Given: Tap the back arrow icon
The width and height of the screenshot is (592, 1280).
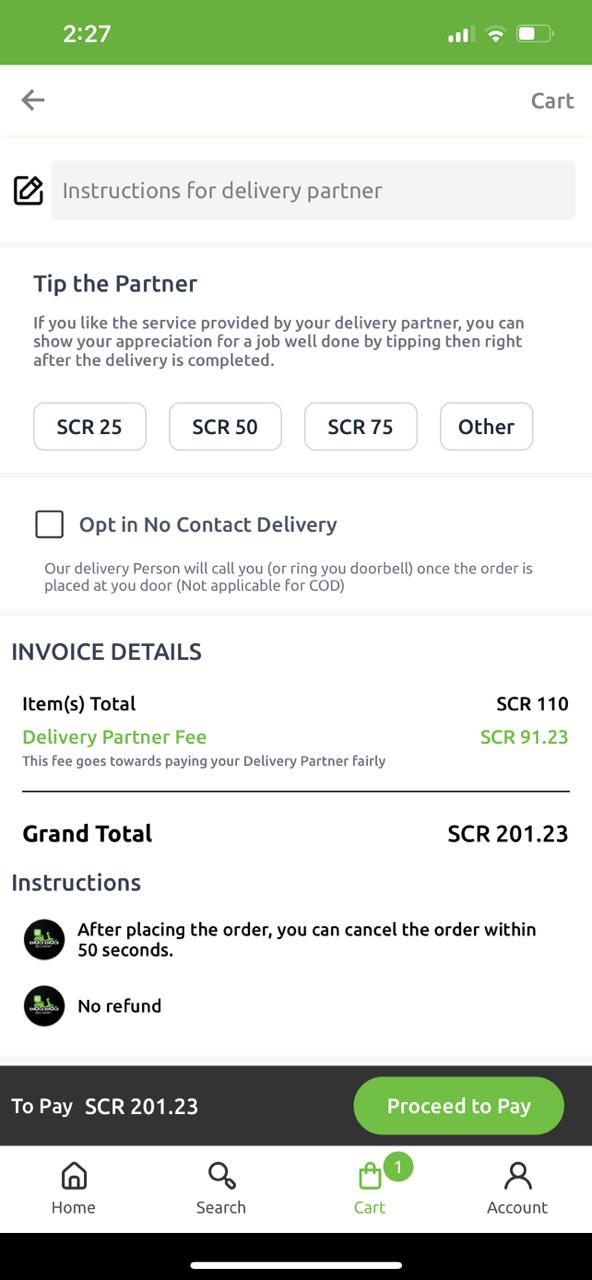Looking at the screenshot, I should click(x=33, y=100).
